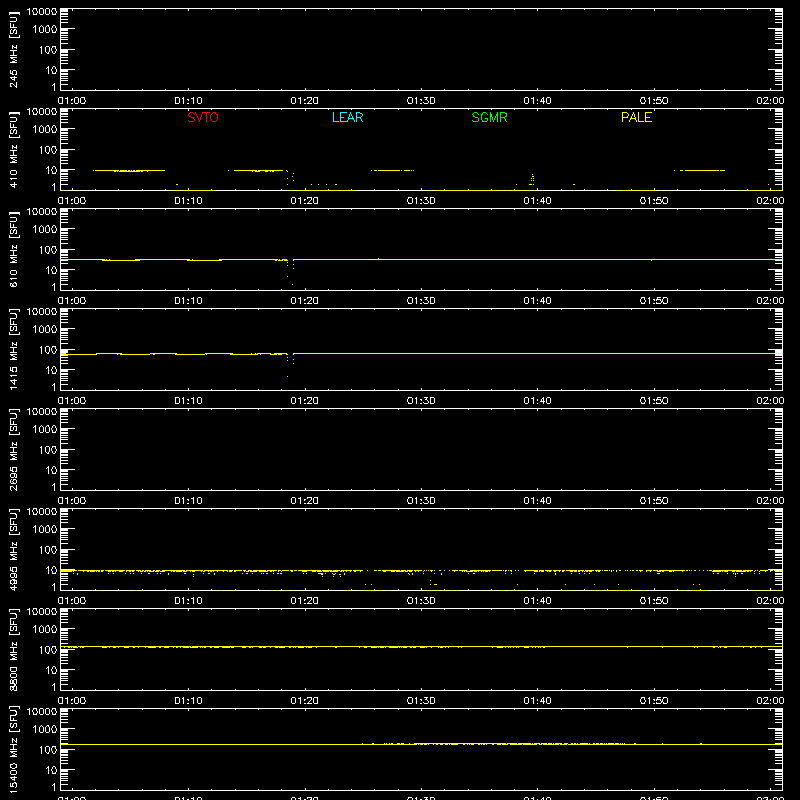Click the 1000 value on 2695 MHz axis
800x800 pixels.
tap(45, 430)
